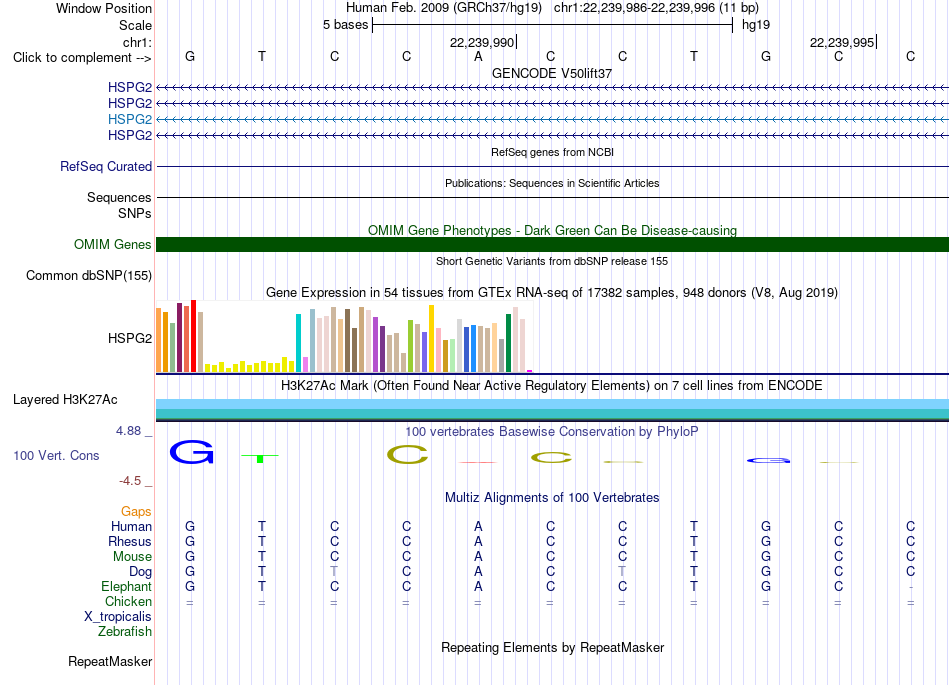Click 'Short Genetic Variants from dbSNP' title
This screenshot has height=685, width=950.
552,261
